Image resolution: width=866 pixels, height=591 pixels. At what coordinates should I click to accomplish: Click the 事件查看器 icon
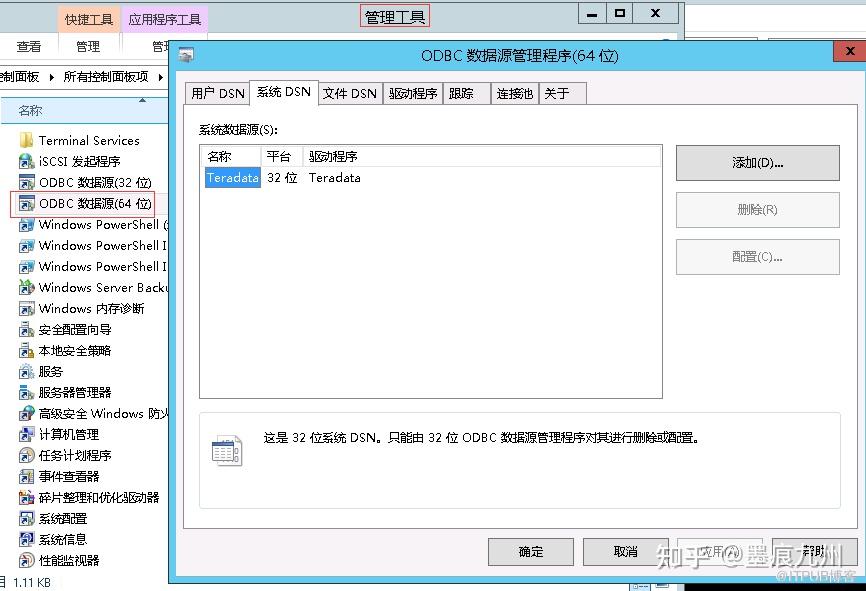click(x=26, y=477)
